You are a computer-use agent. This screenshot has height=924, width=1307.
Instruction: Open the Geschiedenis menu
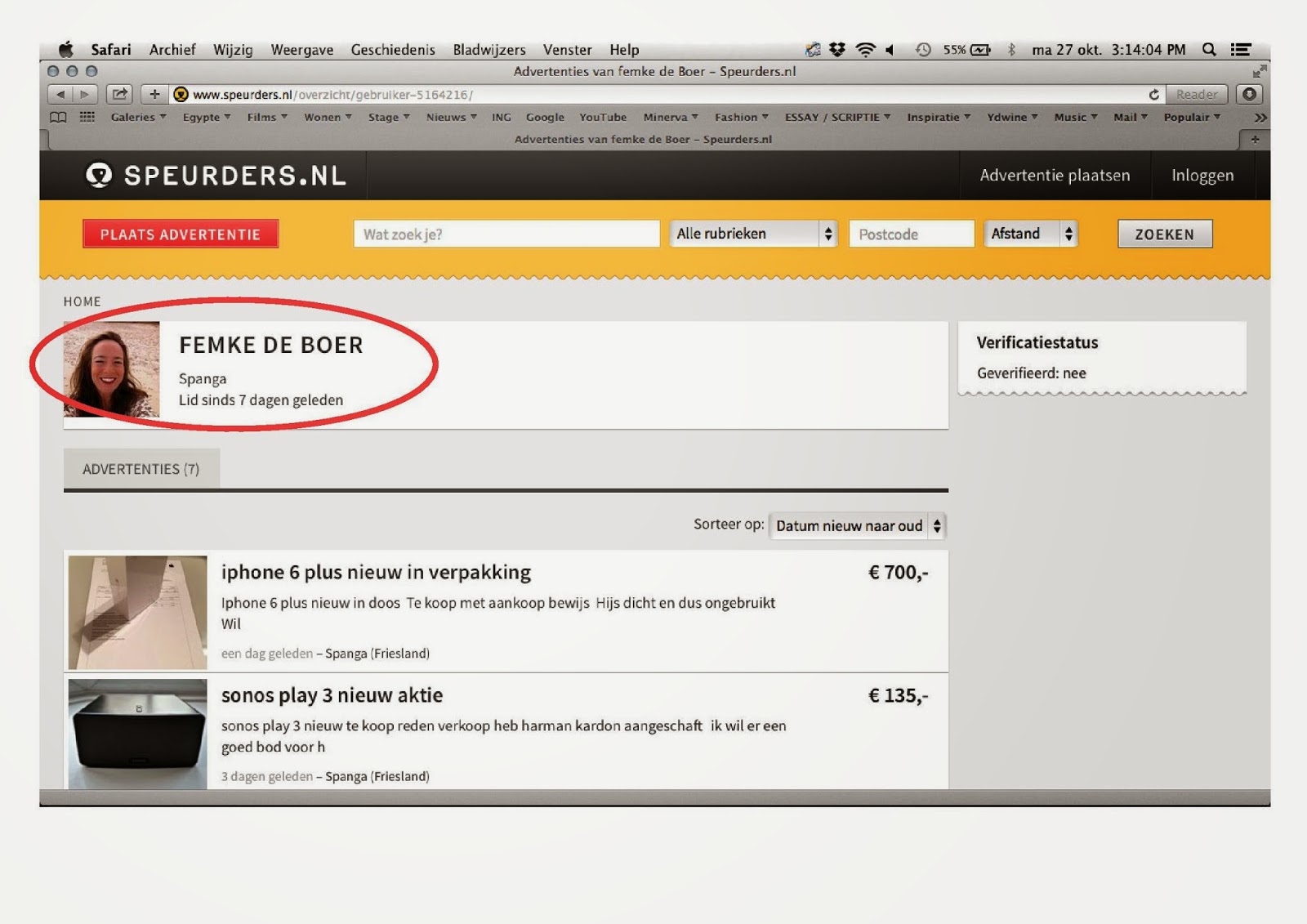(x=393, y=50)
